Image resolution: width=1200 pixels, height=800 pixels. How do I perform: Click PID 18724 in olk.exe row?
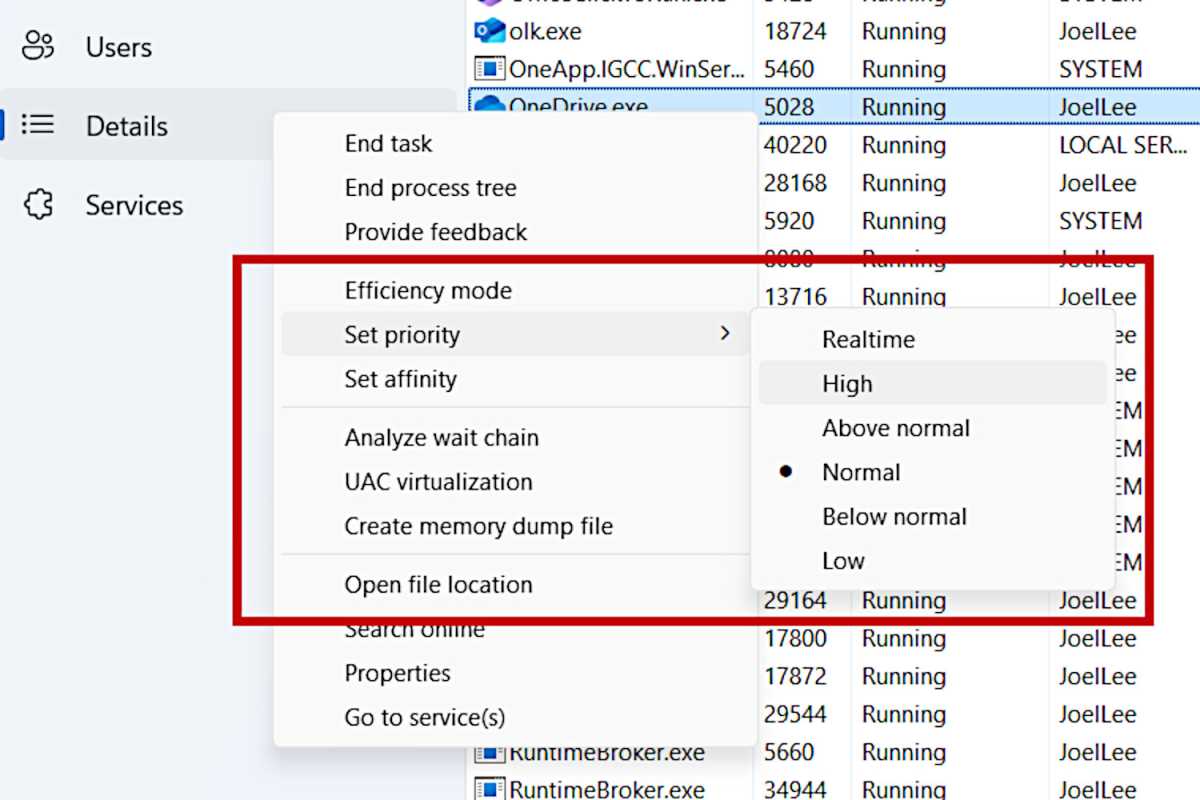pyautogui.click(x=795, y=31)
